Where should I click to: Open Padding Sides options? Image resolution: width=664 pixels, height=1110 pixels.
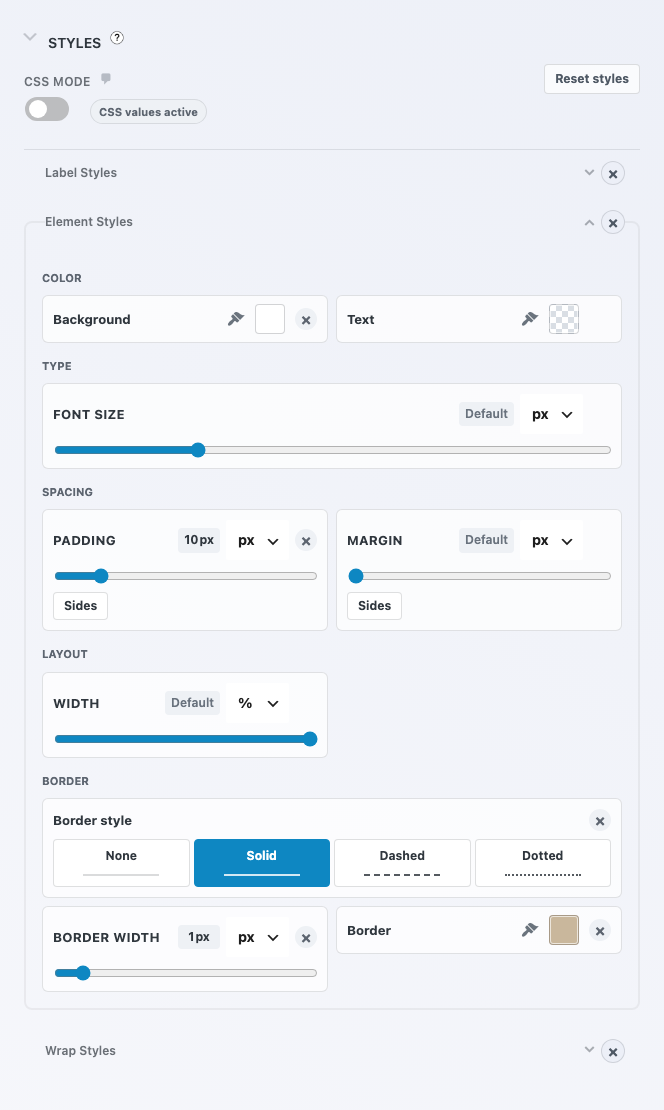click(81, 606)
